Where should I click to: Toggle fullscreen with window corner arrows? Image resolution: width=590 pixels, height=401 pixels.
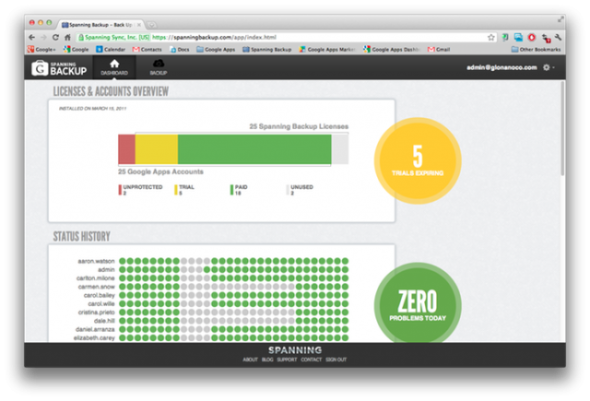[561, 19]
